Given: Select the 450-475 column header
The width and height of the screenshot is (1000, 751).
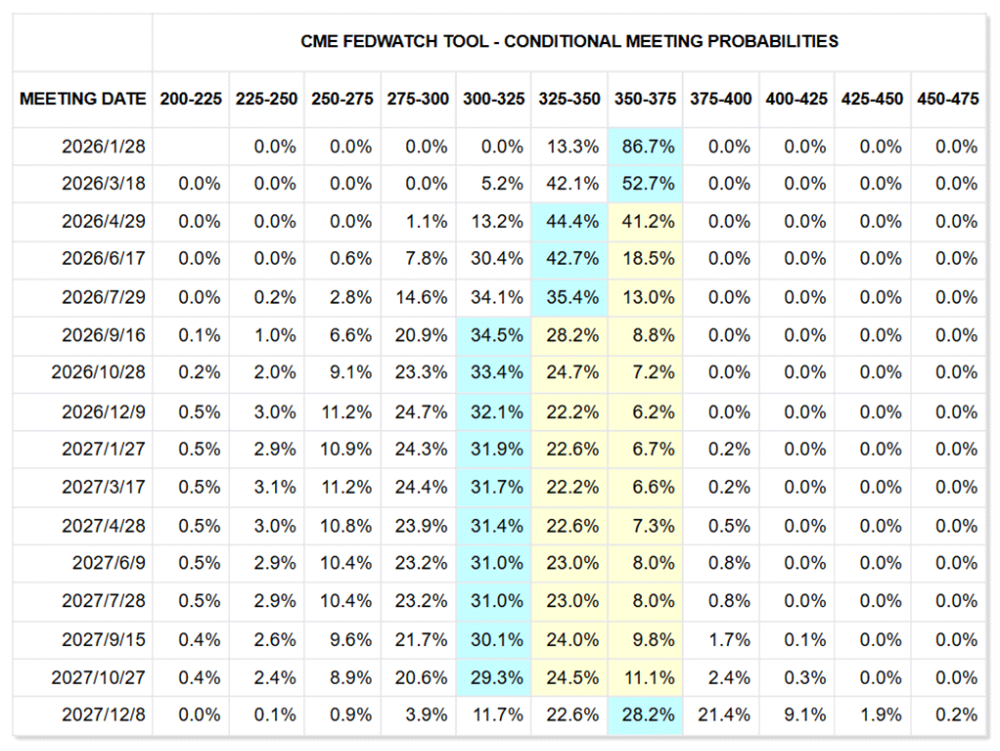Looking at the screenshot, I should pyautogui.click(x=947, y=99).
